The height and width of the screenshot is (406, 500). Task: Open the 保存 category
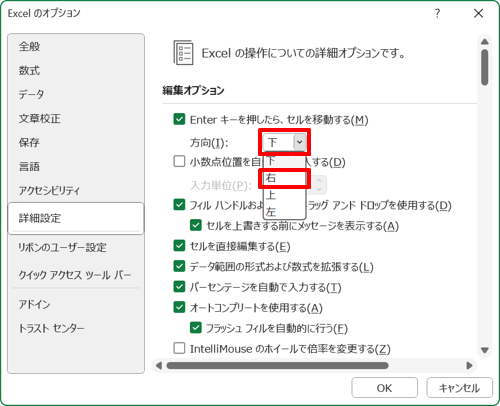point(29,142)
